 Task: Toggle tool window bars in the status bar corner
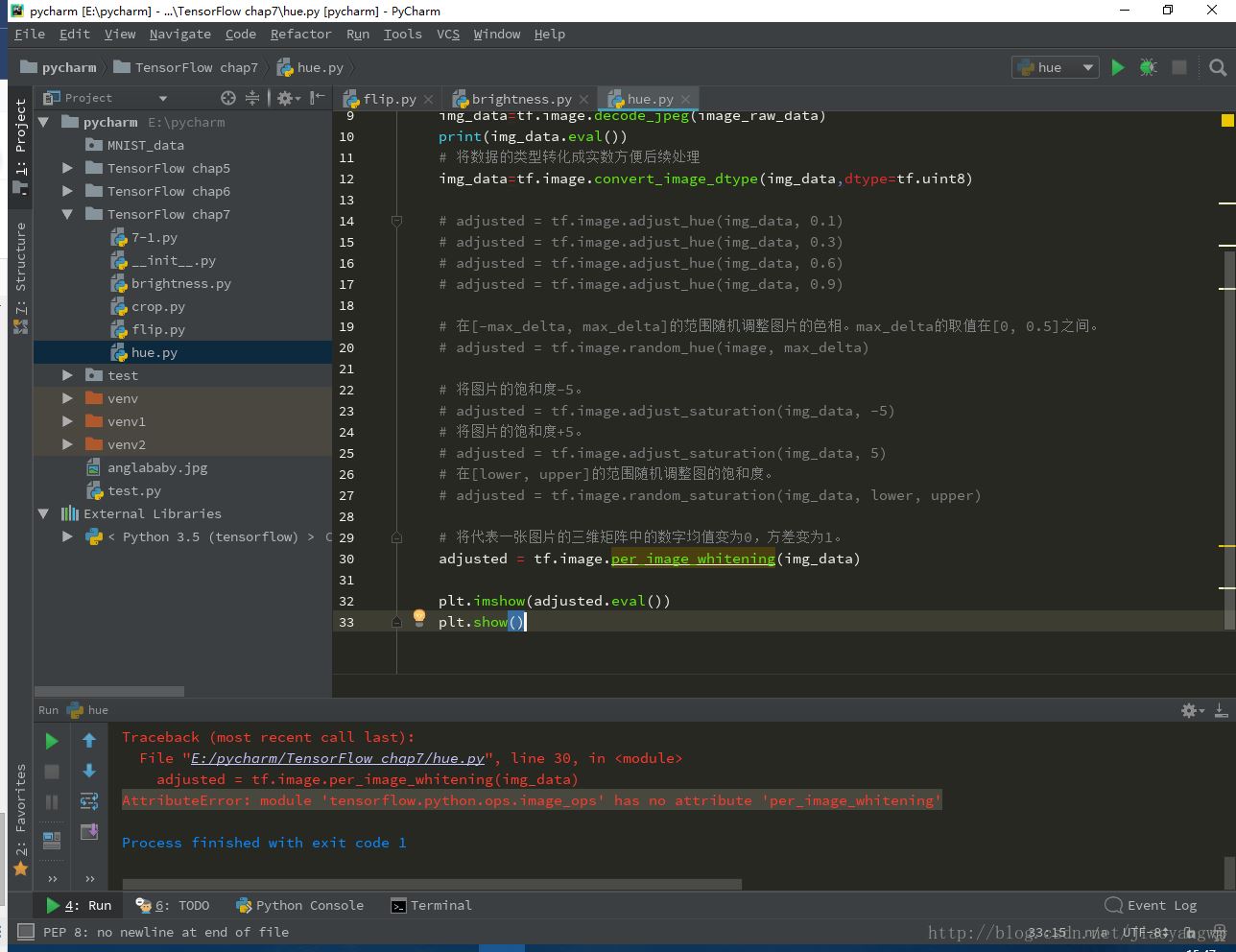[x=26, y=932]
